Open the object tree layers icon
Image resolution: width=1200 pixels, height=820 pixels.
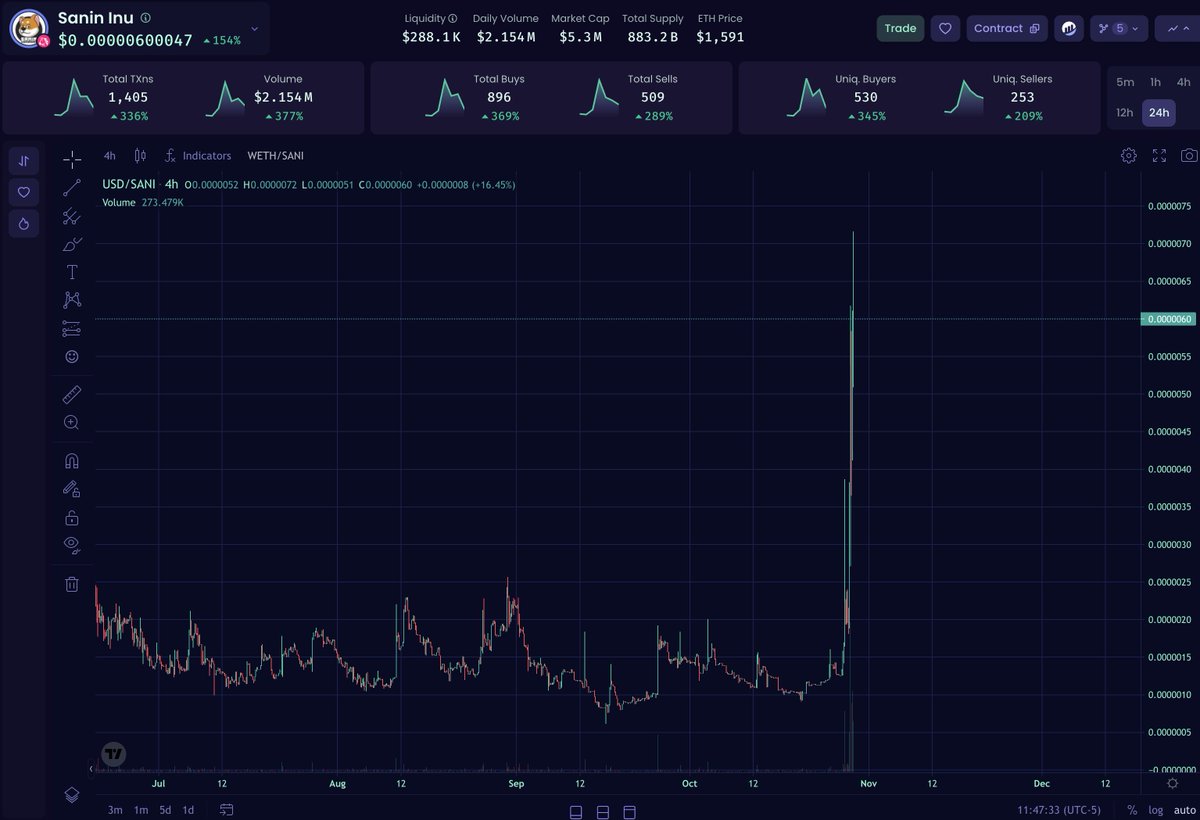coord(72,795)
